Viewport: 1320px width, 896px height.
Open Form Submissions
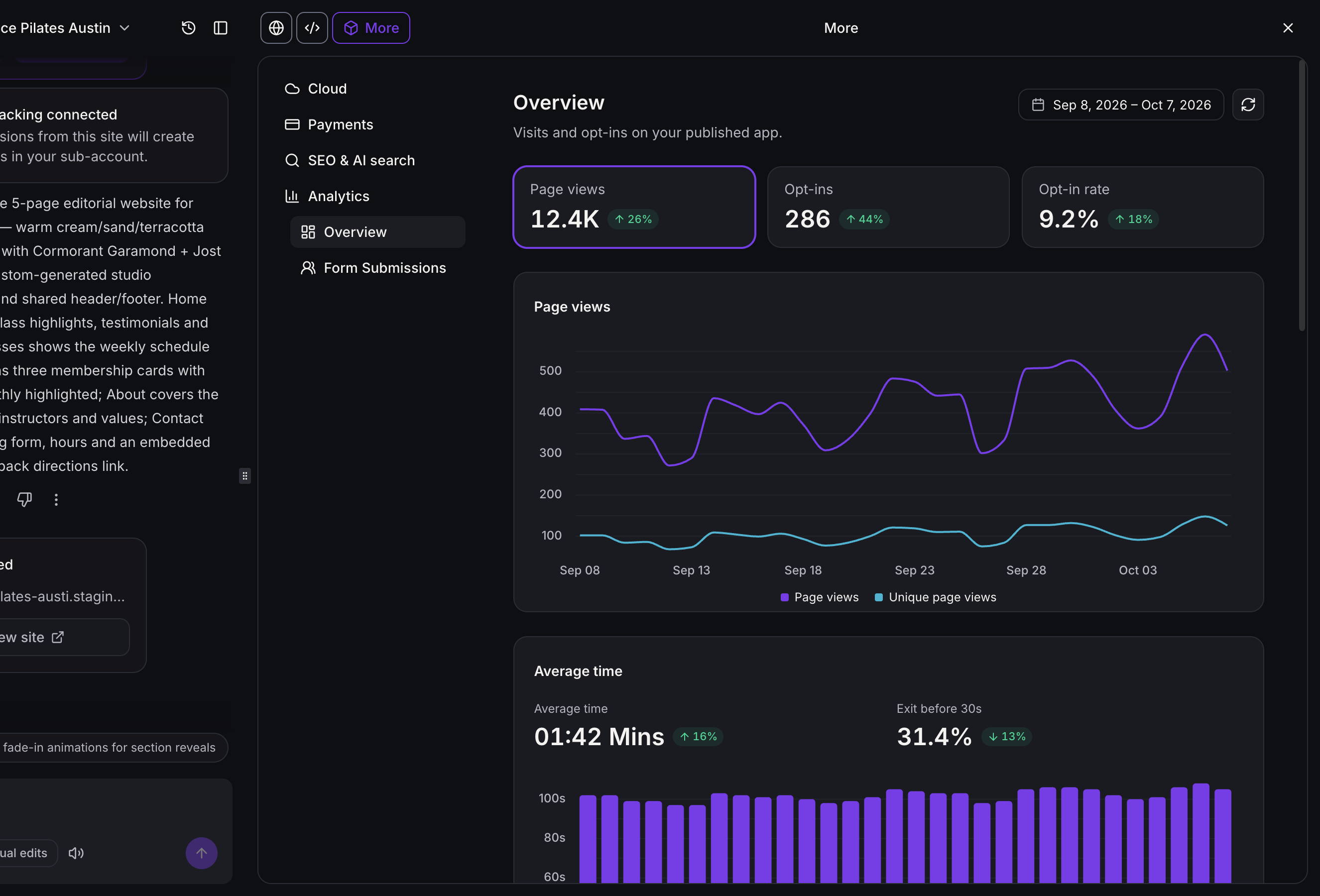378,267
